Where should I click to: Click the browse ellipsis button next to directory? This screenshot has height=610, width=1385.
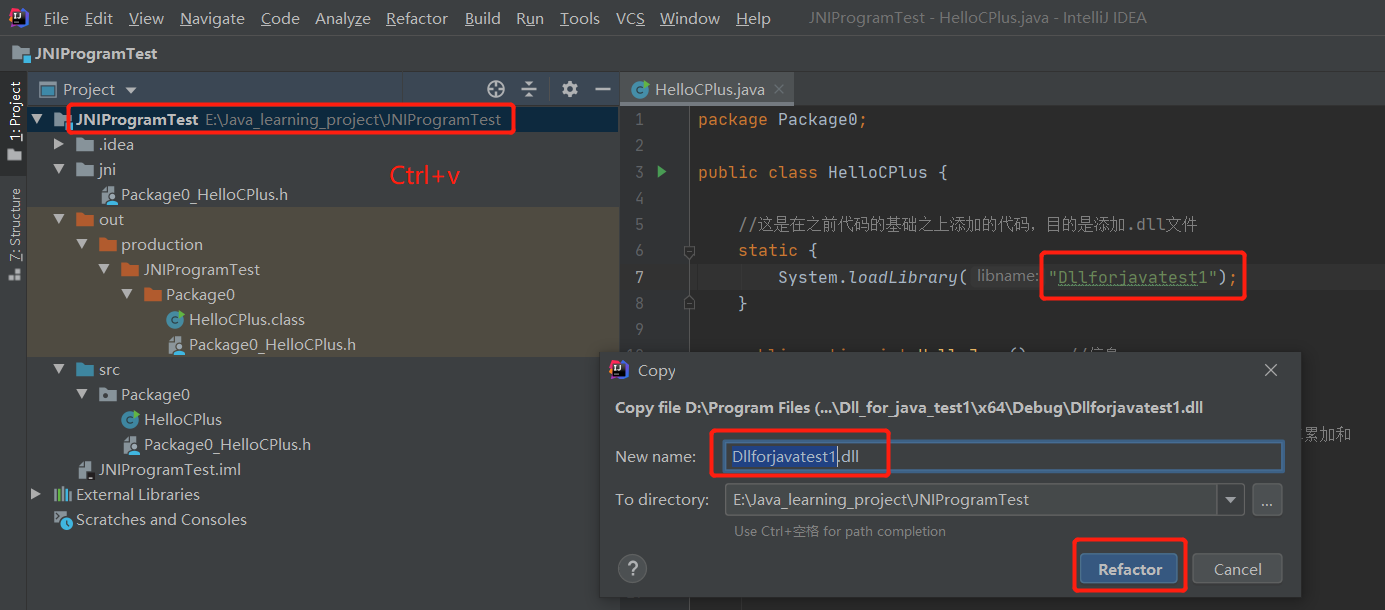pyautogui.click(x=1267, y=499)
